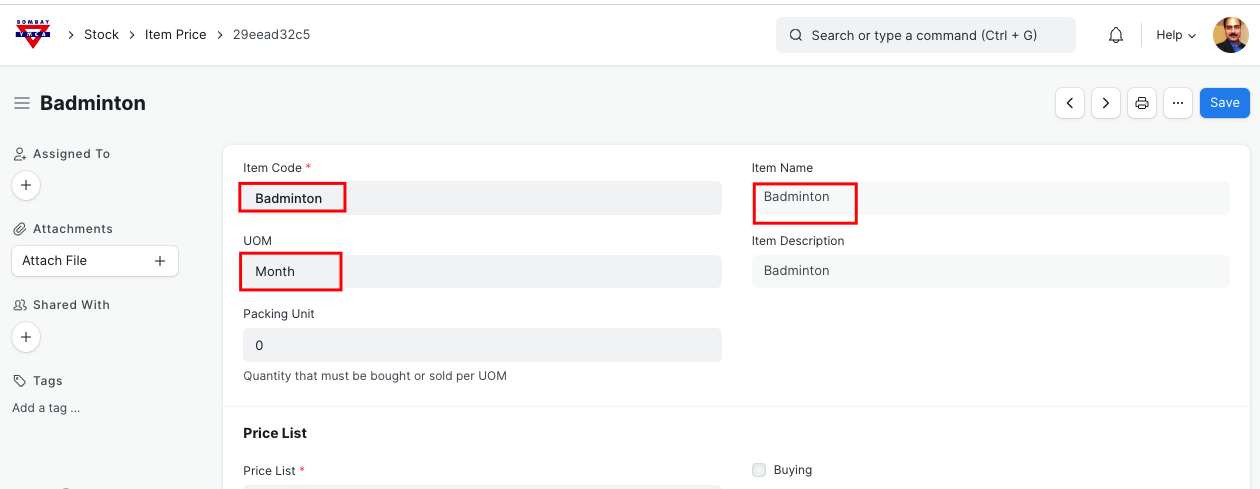Toggle the sidebar hamburger icon
The height and width of the screenshot is (489, 1260).
[21, 103]
